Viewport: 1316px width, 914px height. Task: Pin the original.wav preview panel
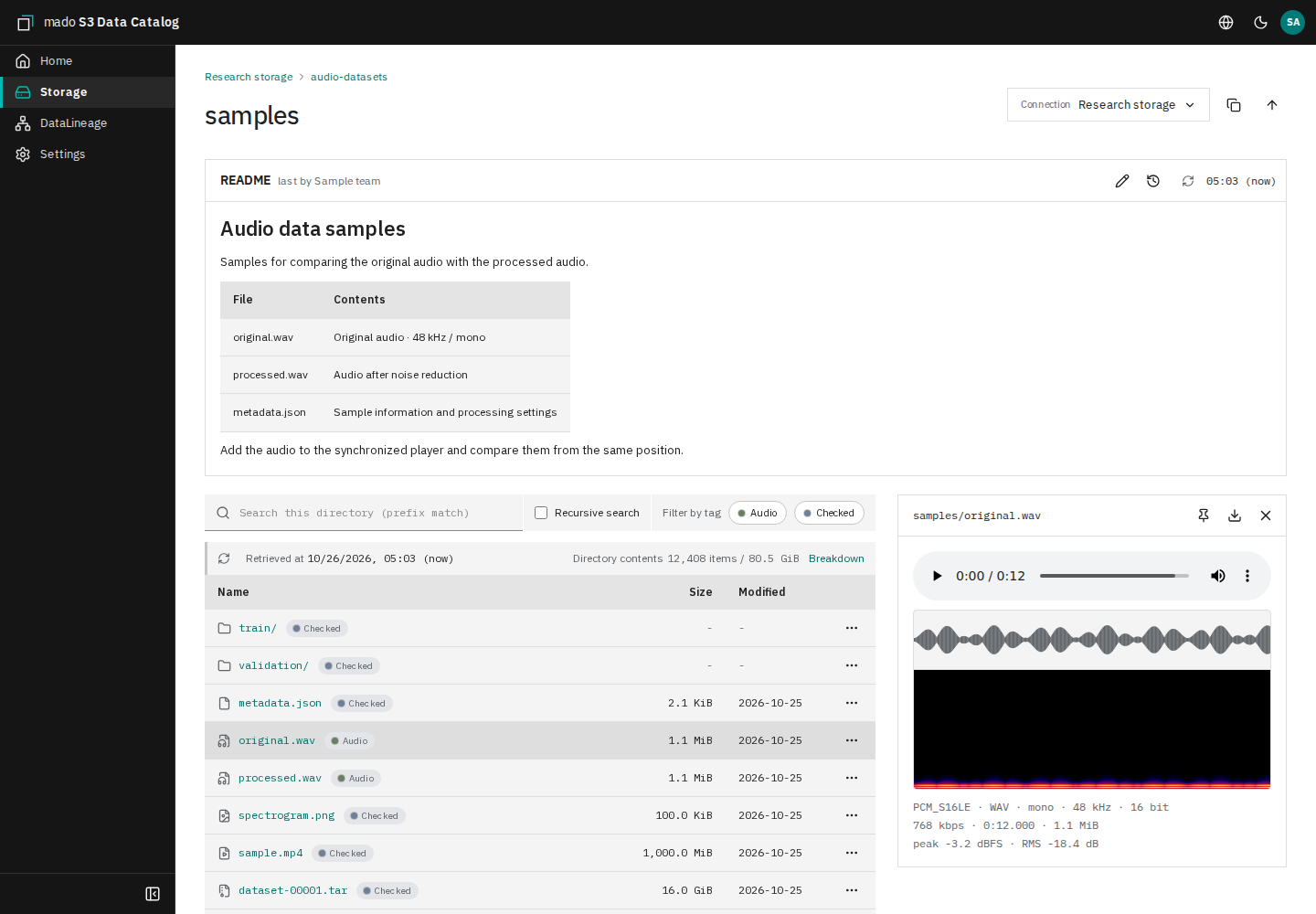(1204, 515)
